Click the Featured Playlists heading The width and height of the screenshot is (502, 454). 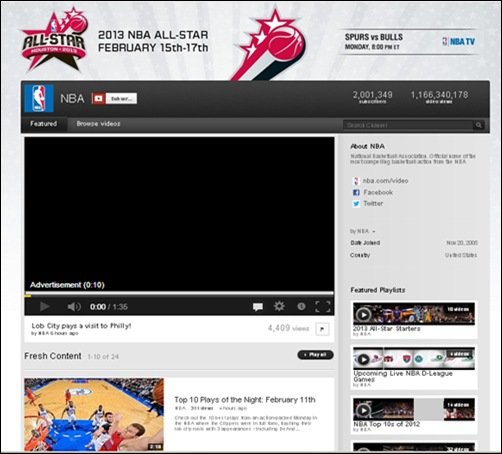(x=378, y=290)
